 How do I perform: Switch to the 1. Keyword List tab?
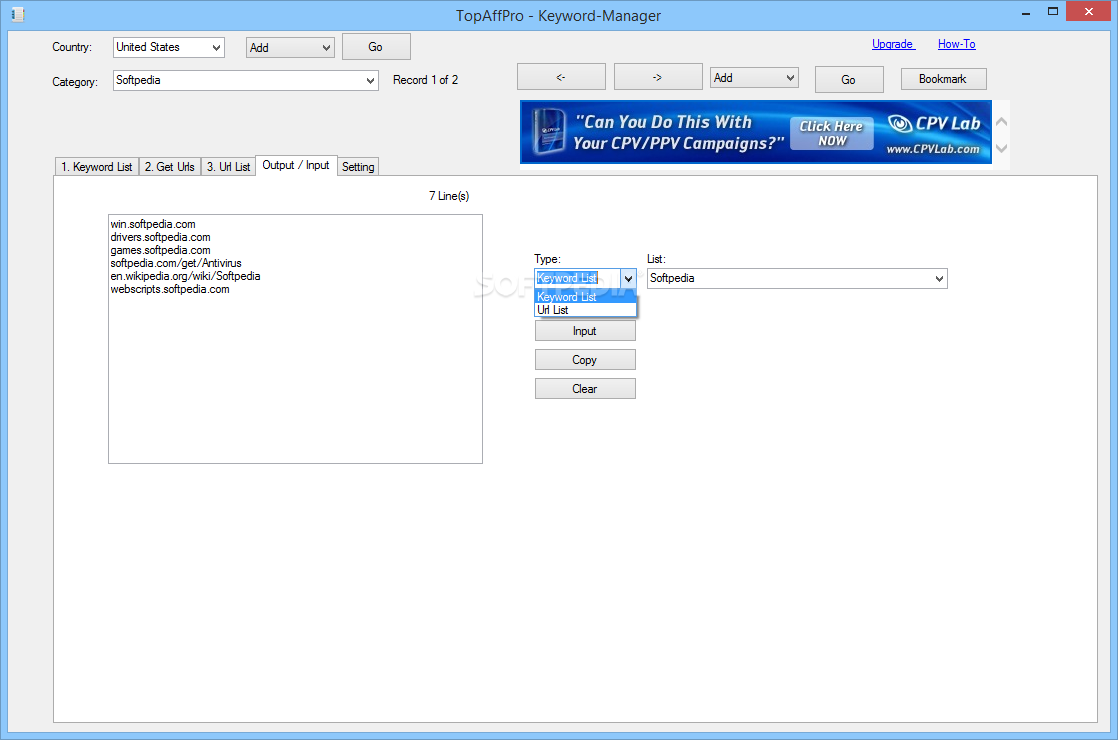(97, 167)
